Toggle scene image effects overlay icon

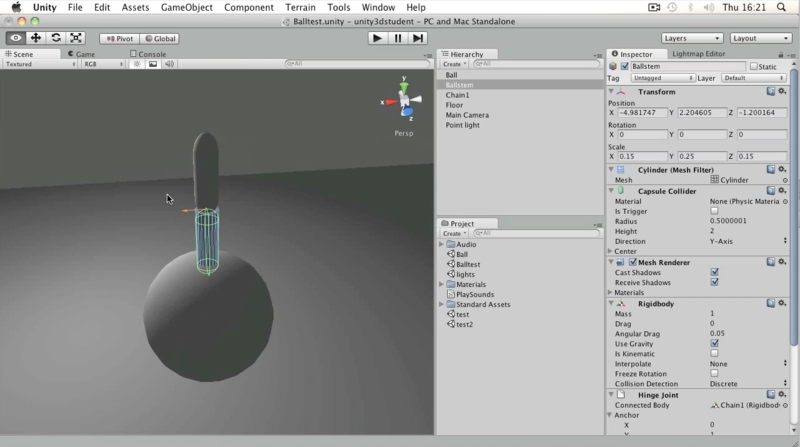coord(153,64)
